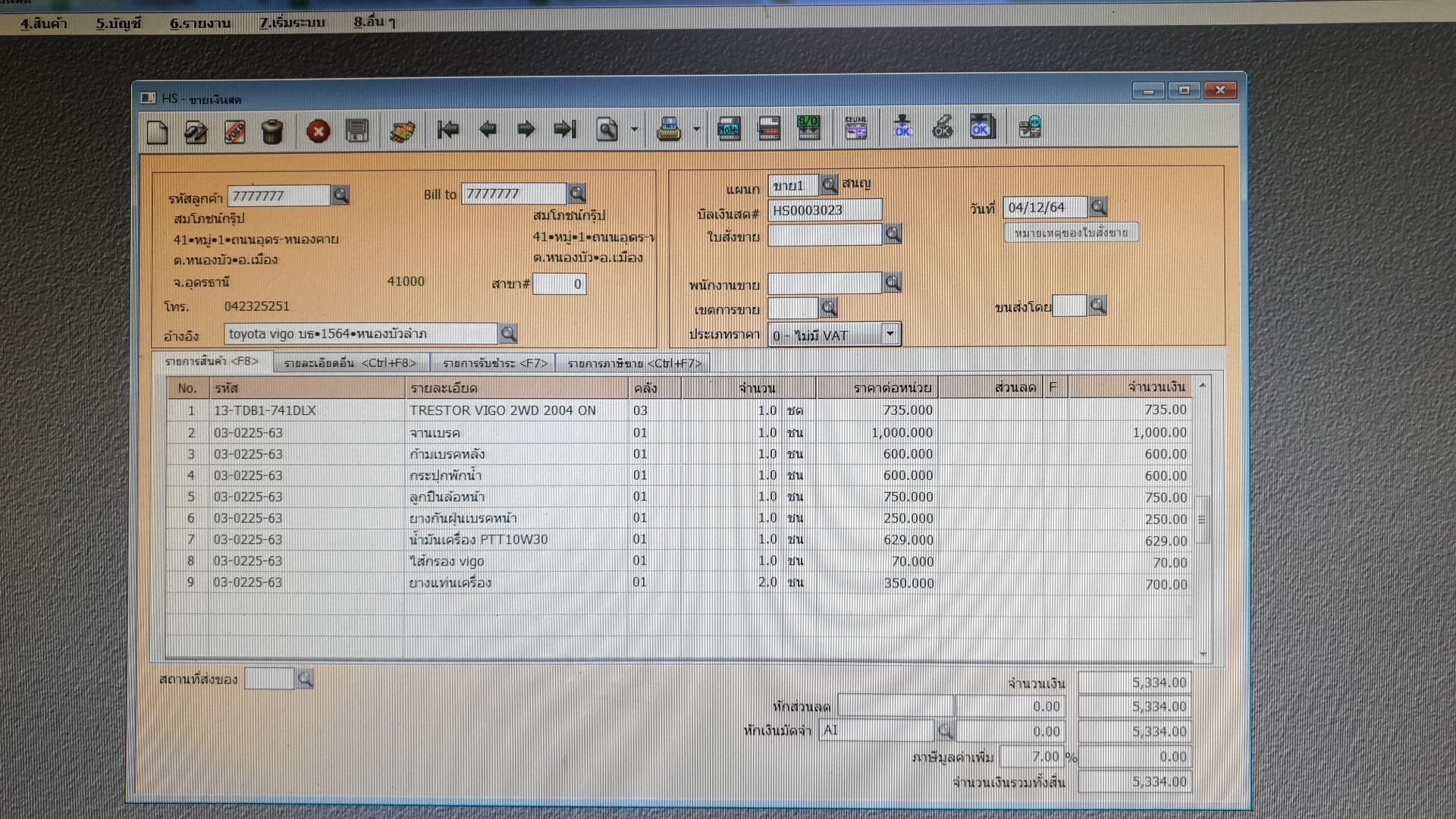Click the new document icon in toolbar
Screen dimensions: 1456x819
(157, 132)
